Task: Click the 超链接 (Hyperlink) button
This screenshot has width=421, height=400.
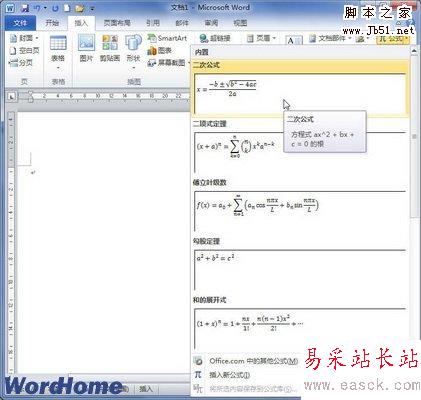Action: 215,38
